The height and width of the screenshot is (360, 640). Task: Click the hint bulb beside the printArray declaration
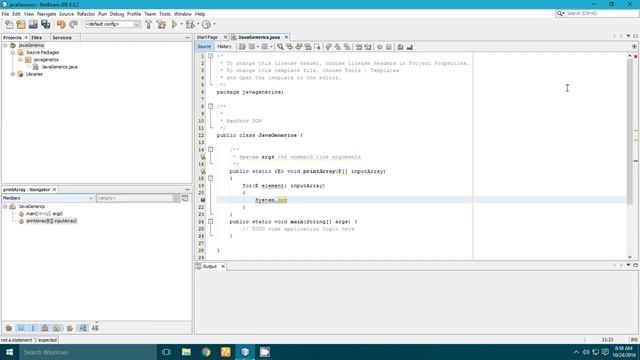(x=203, y=171)
